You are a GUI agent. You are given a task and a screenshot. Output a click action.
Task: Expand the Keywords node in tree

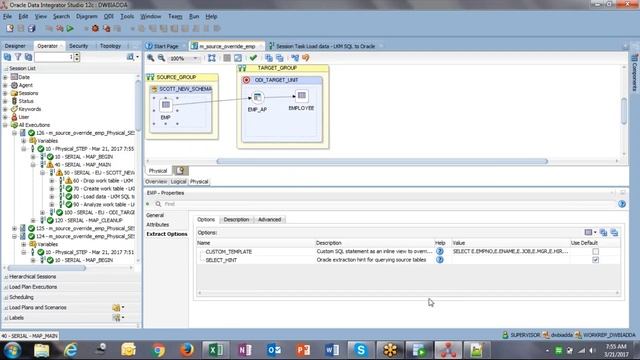[x=5, y=109]
